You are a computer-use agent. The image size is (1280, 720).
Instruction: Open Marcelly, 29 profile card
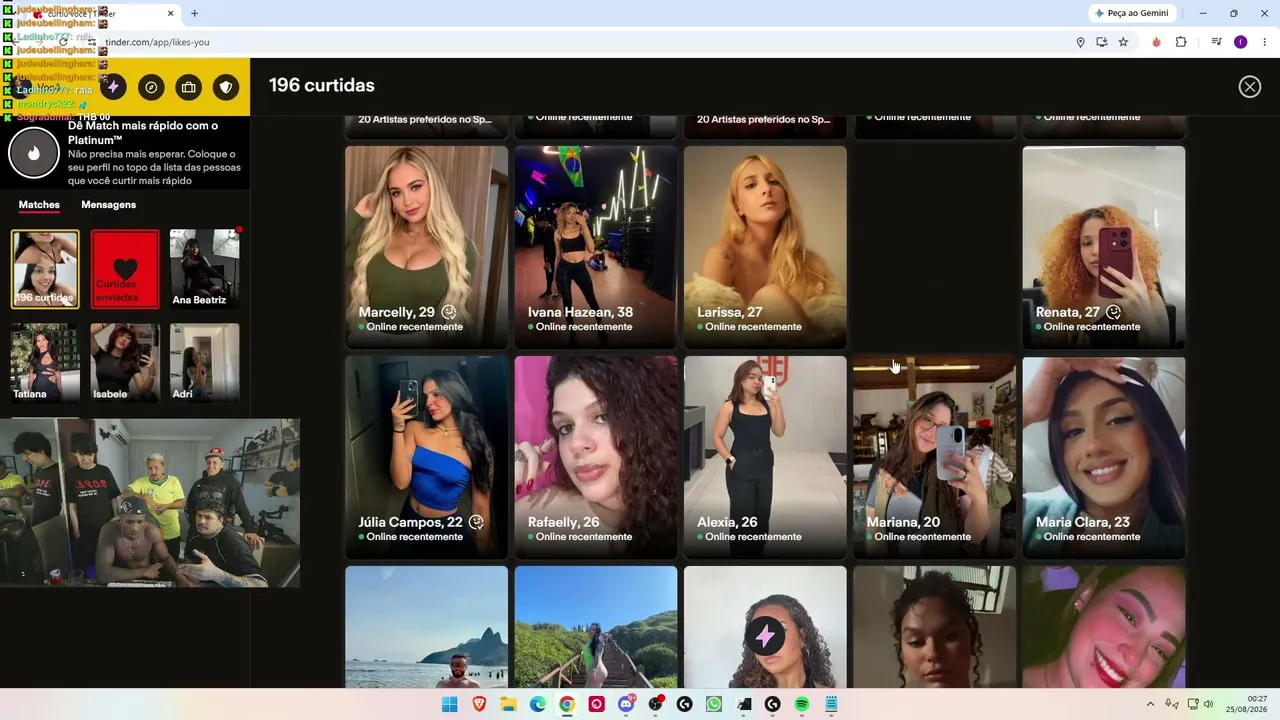426,247
